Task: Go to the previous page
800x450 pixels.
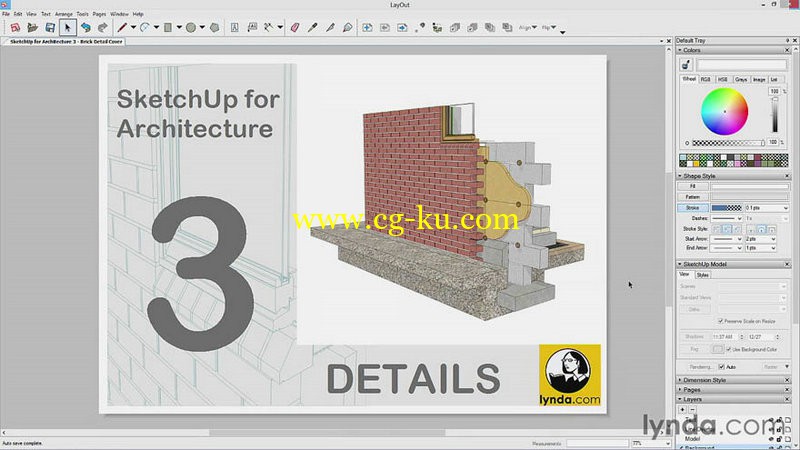Action: point(385,28)
